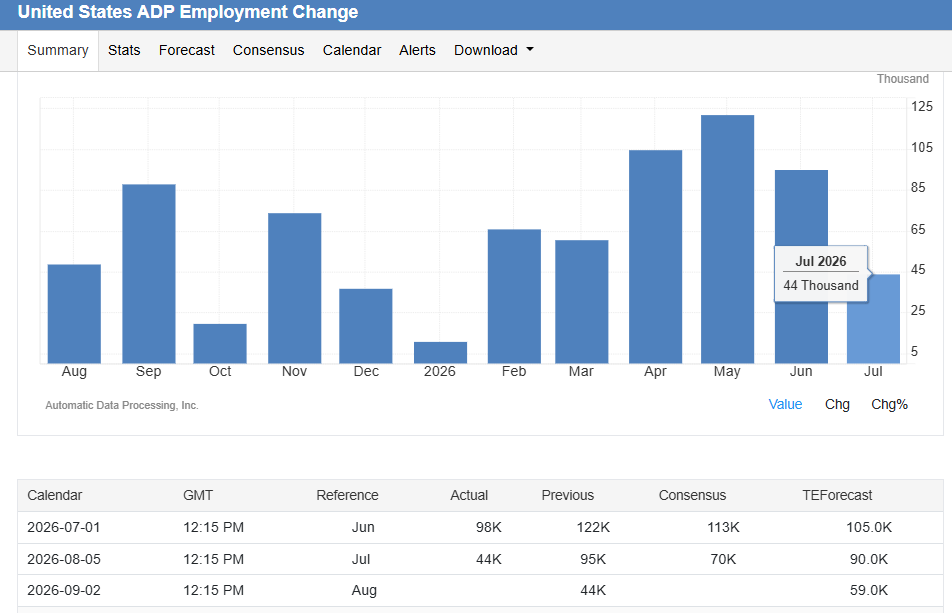
Task: Click the 105.0K TEForecast value
Action: point(869,527)
